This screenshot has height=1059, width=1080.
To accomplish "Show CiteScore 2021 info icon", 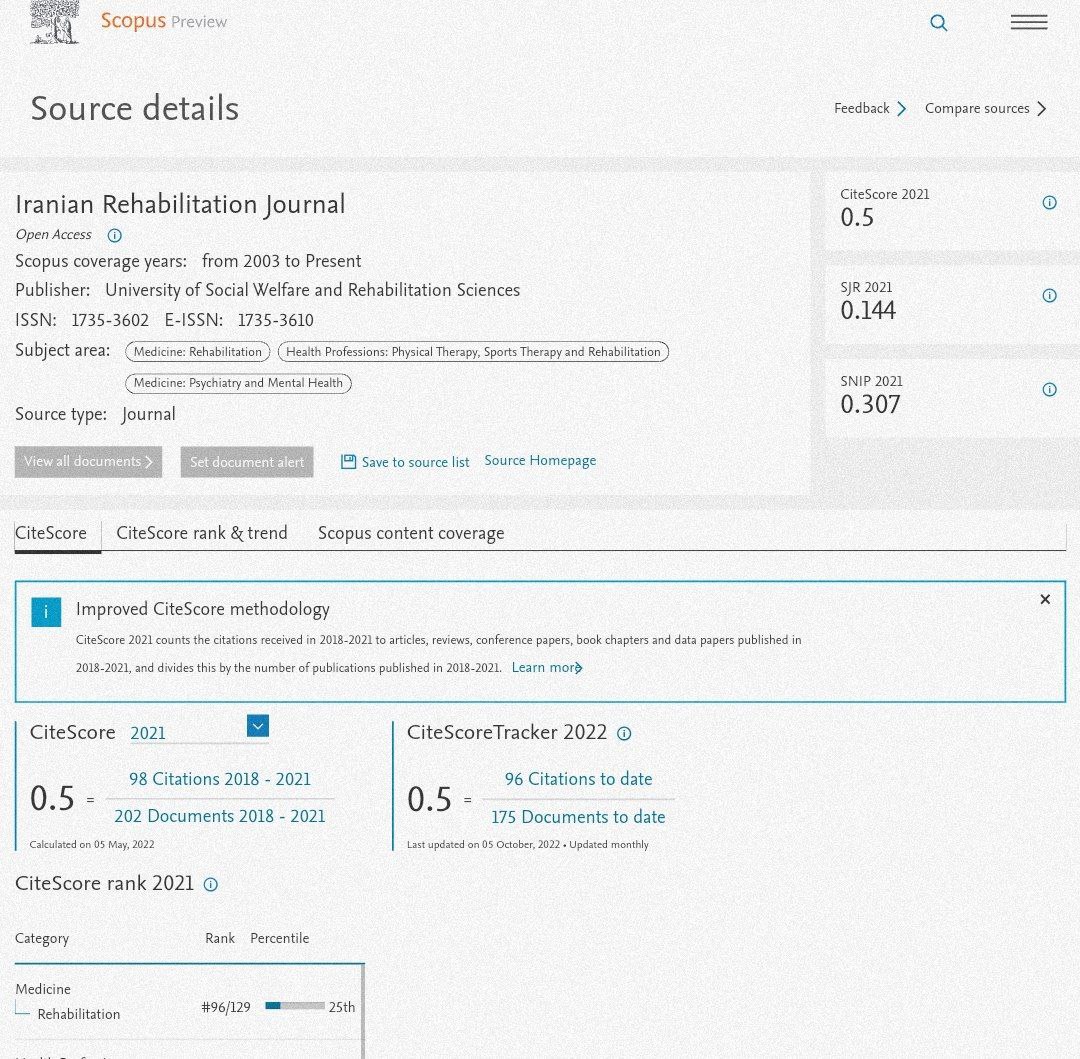I will point(1049,202).
